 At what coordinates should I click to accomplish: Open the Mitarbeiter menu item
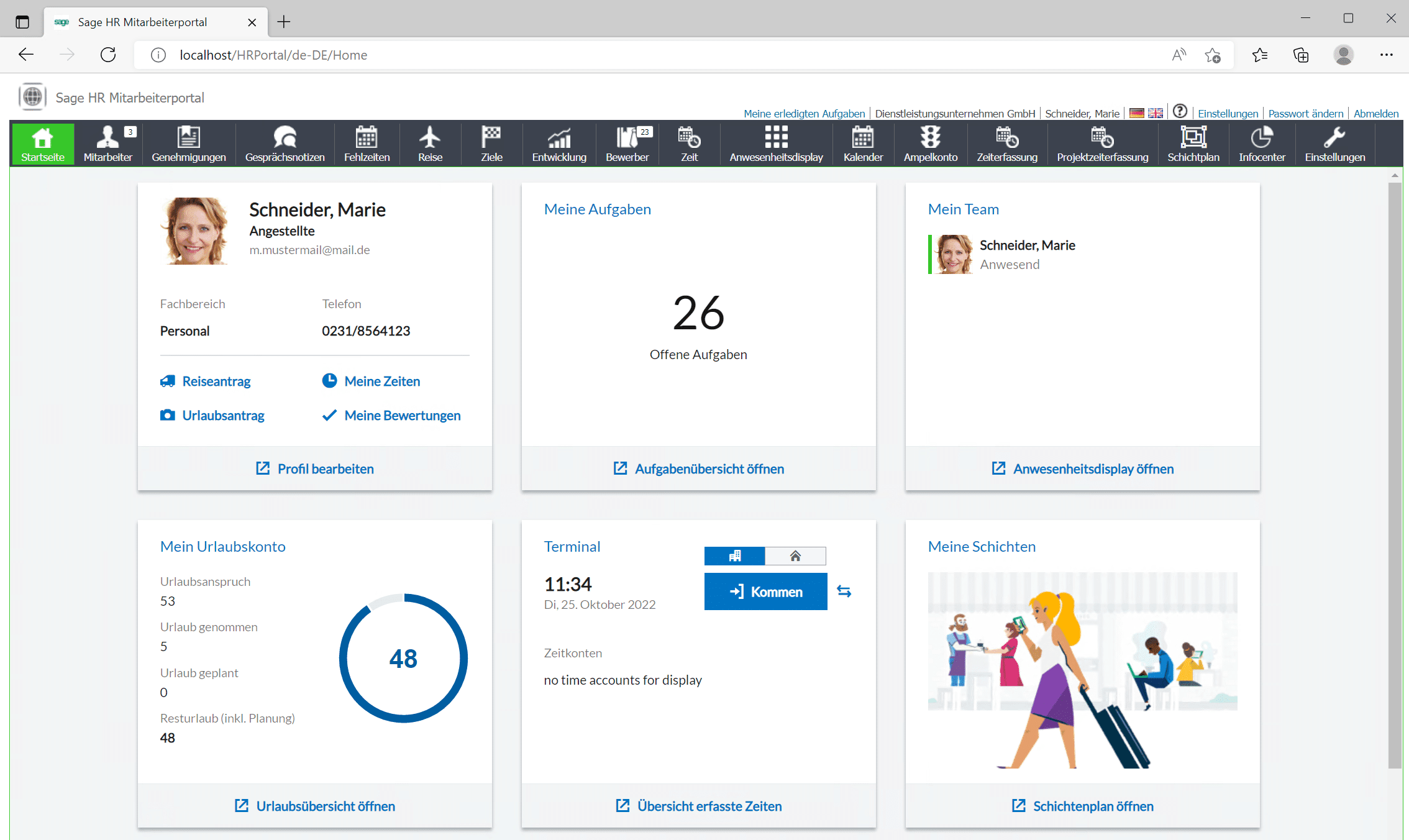[x=108, y=144]
